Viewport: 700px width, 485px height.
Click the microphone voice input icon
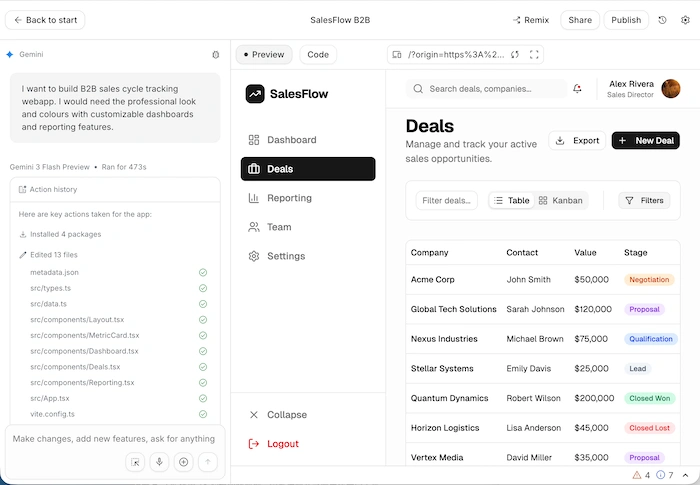[x=159, y=462]
